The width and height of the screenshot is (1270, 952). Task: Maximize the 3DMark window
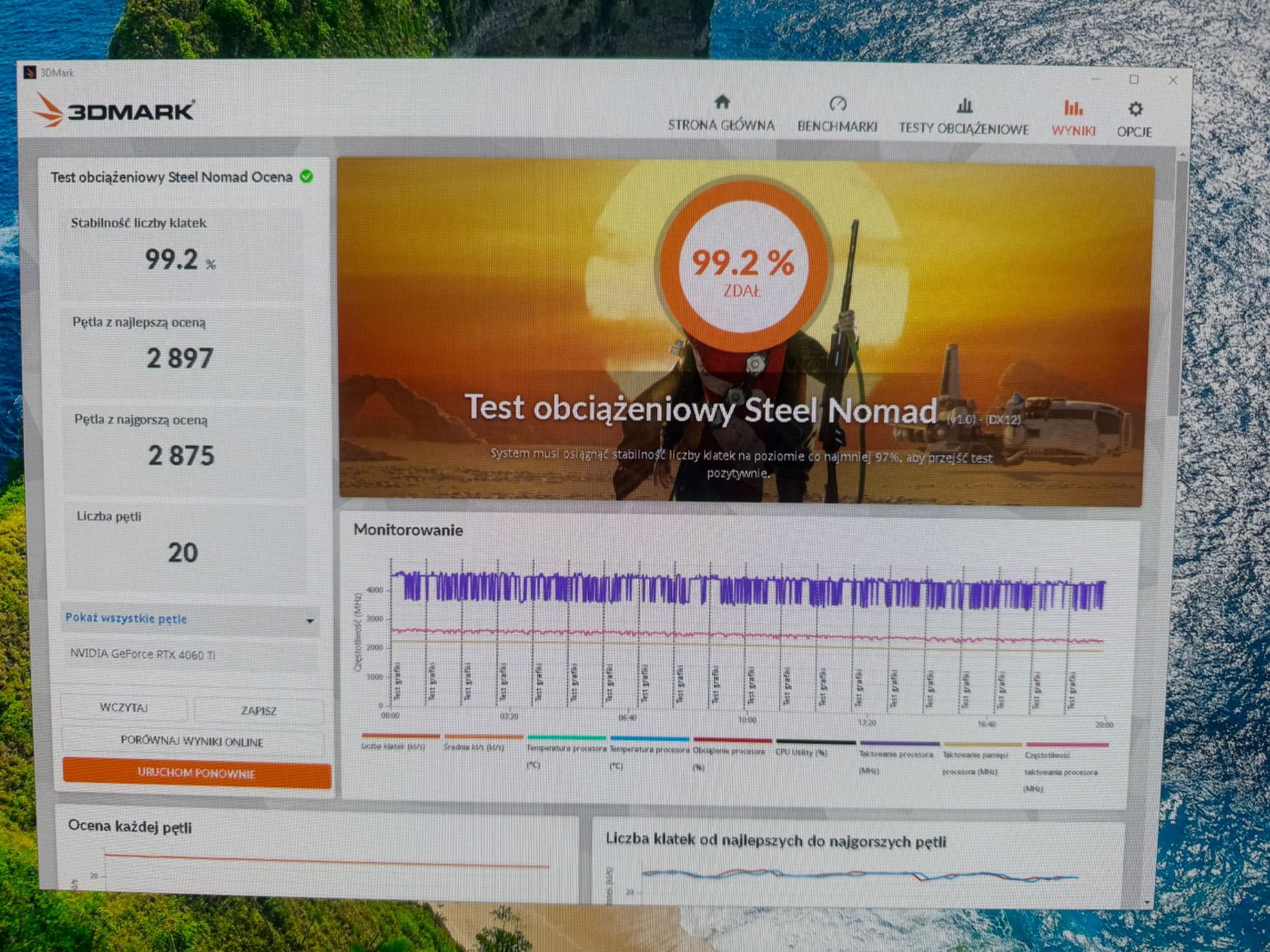pos(1134,79)
